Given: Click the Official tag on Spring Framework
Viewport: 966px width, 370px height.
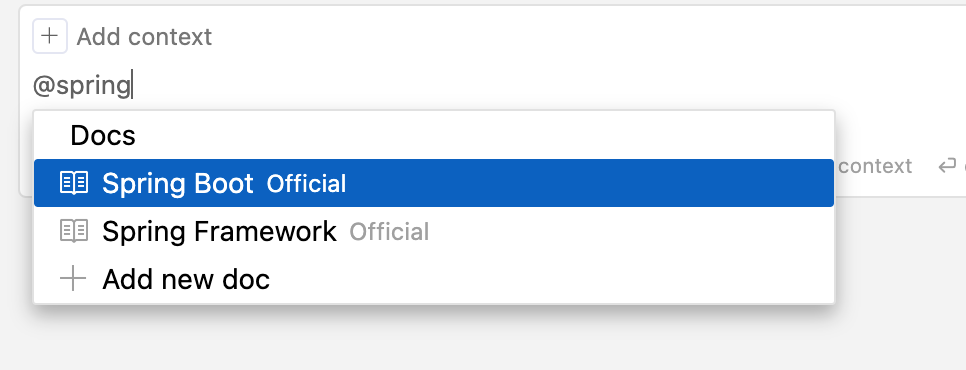Looking at the screenshot, I should tap(389, 231).
